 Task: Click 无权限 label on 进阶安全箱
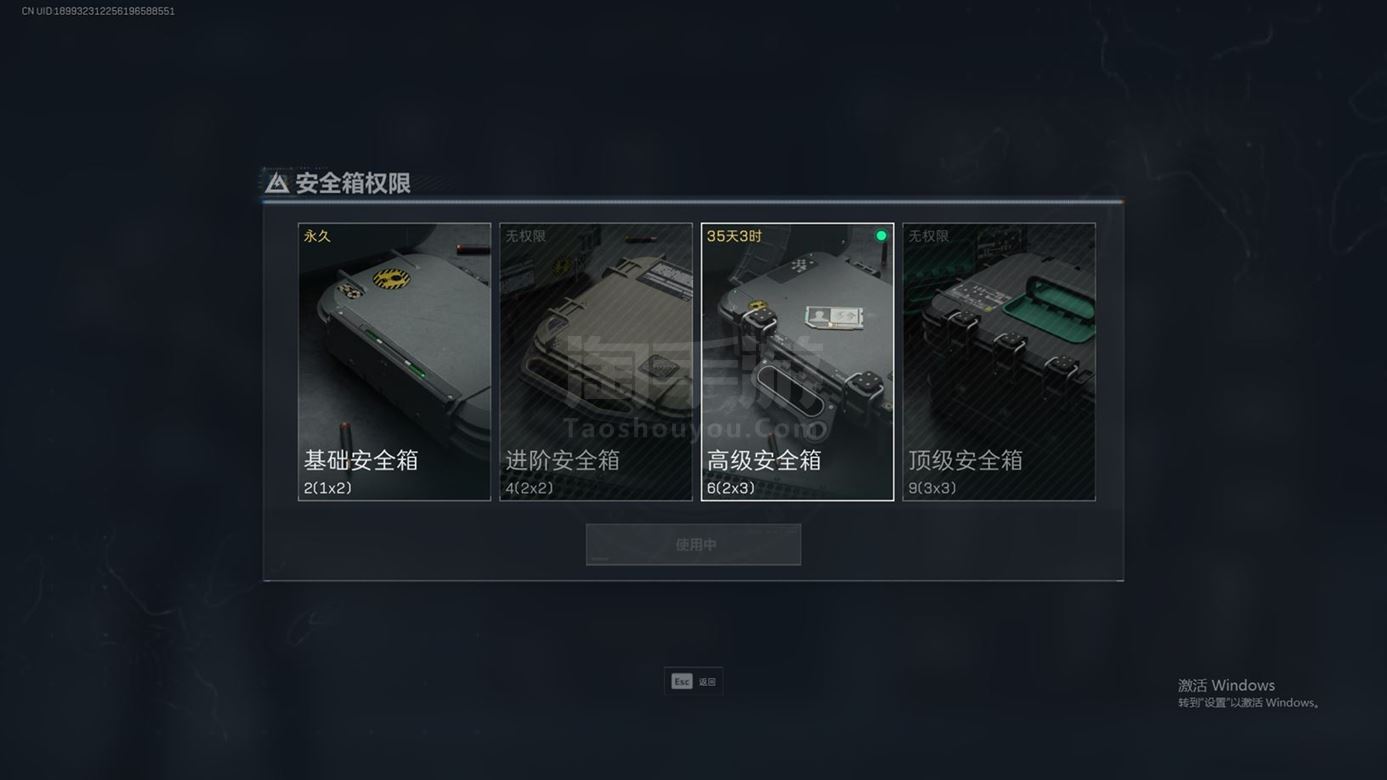pyautogui.click(x=525, y=236)
